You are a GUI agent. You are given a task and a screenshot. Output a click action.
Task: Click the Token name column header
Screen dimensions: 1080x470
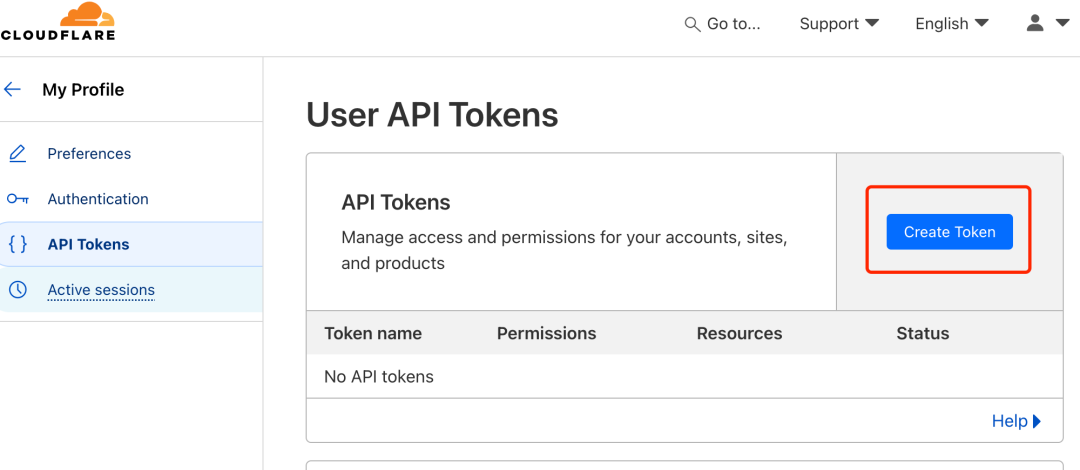tap(373, 334)
